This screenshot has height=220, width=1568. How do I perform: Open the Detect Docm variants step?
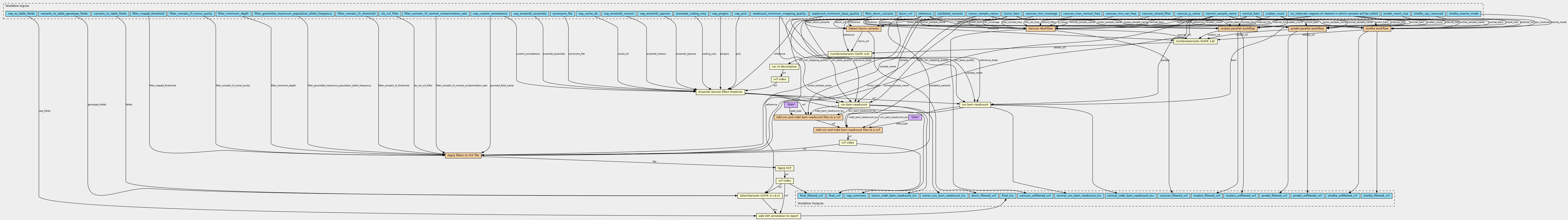coord(864,29)
